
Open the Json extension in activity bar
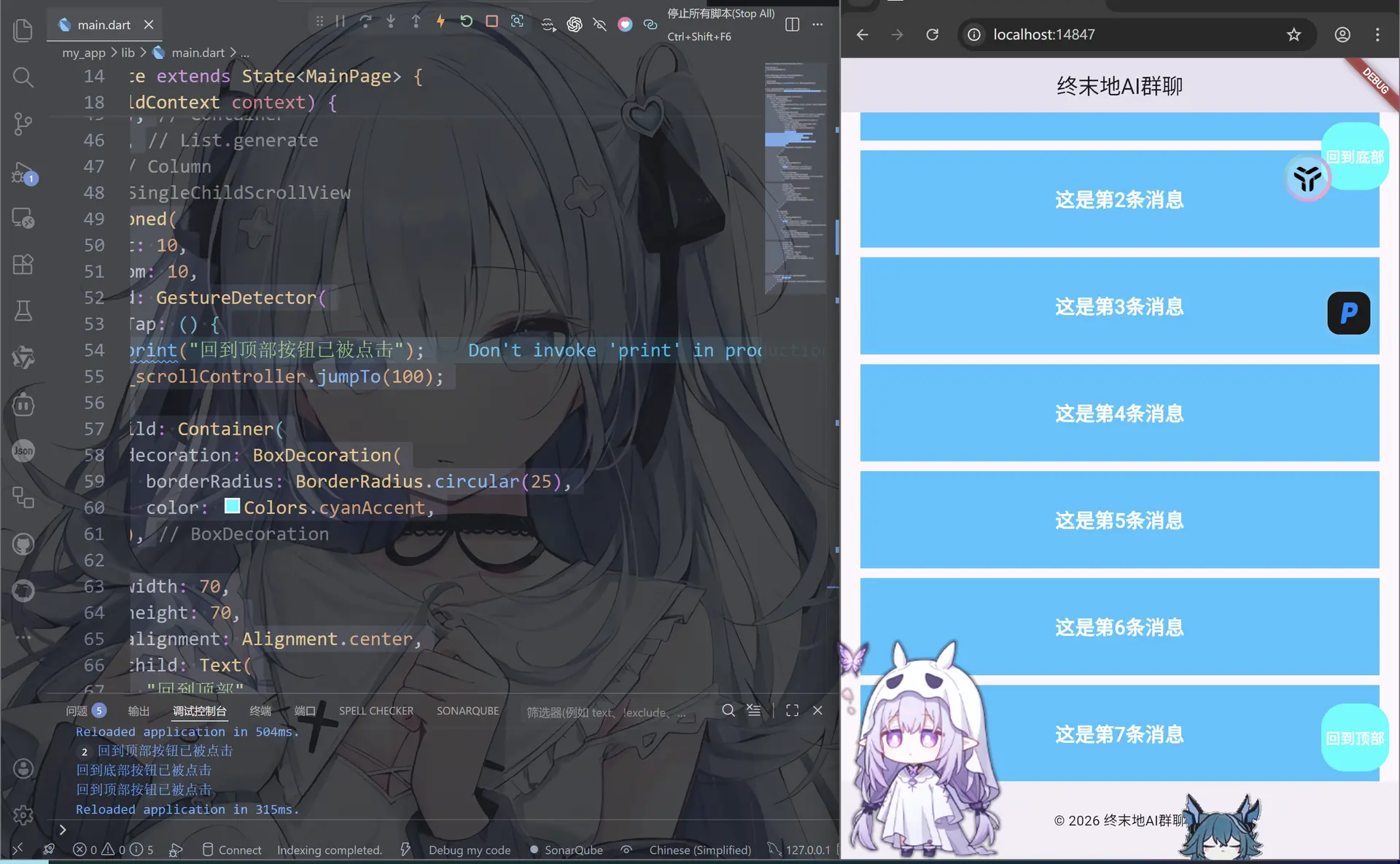[x=23, y=451]
